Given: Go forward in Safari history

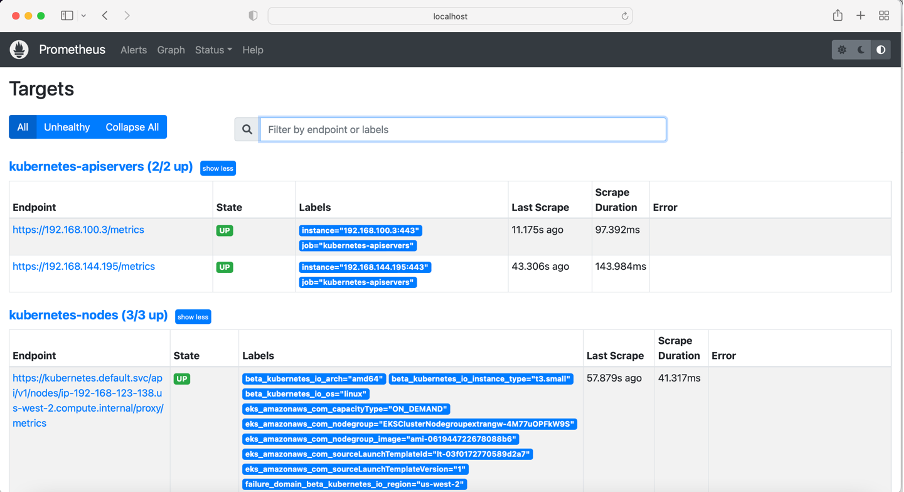Looking at the screenshot, I should coord(127,16).
